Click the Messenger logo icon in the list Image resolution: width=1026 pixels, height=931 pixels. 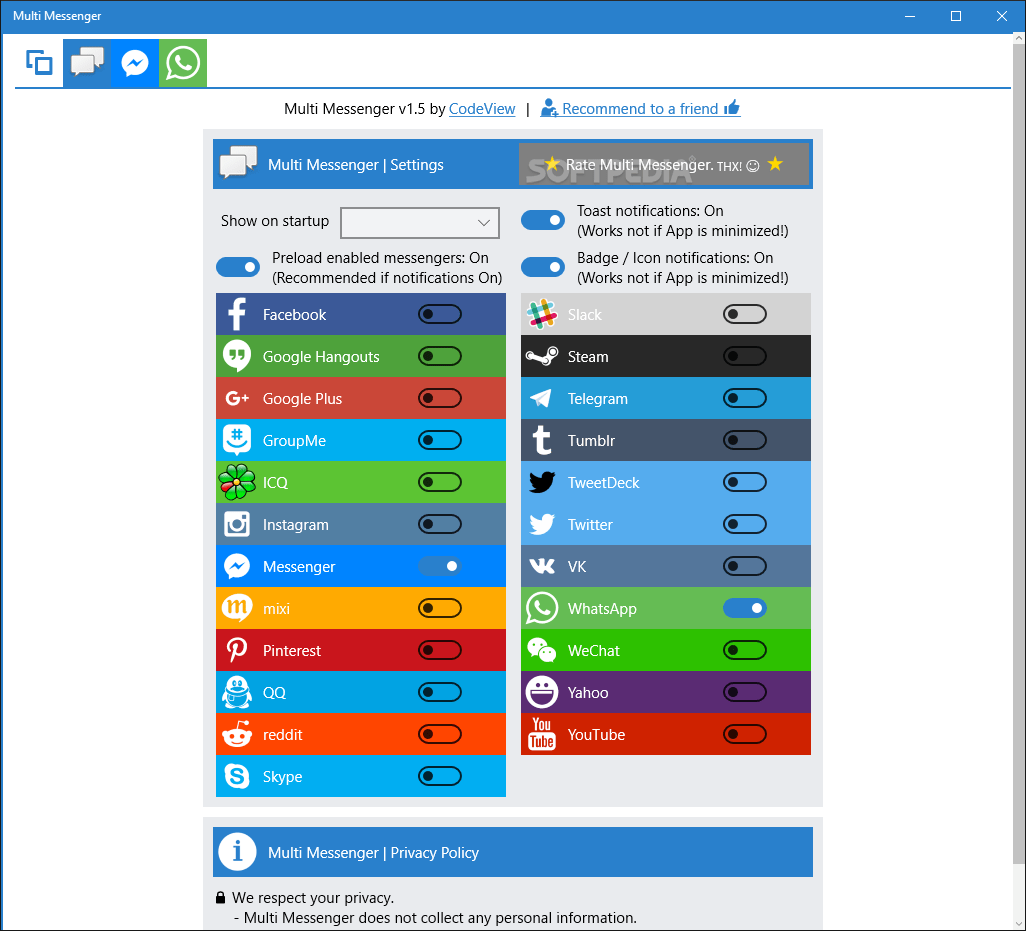[237, 566]
